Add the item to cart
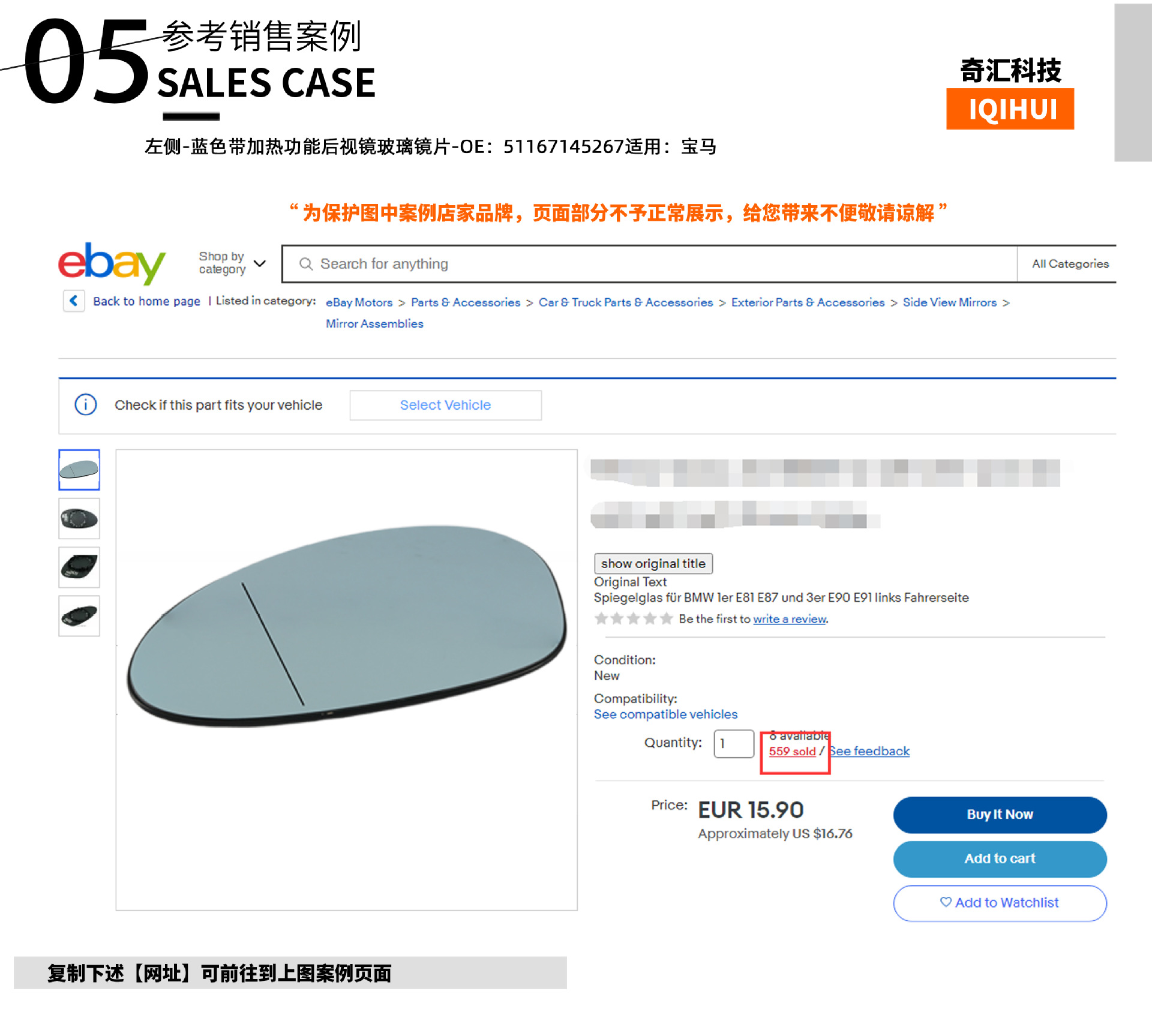Screen dimensions: 1152x1036 pos(1000,859)
